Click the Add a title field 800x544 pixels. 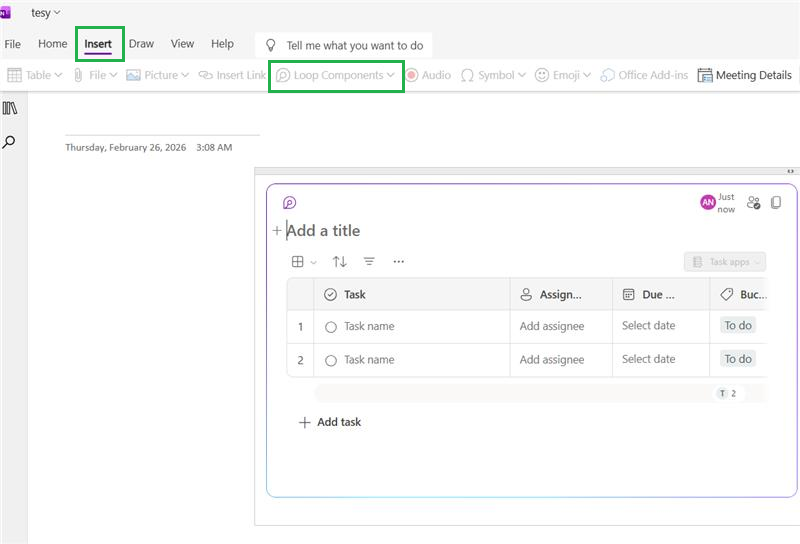(x=323, y=231)
